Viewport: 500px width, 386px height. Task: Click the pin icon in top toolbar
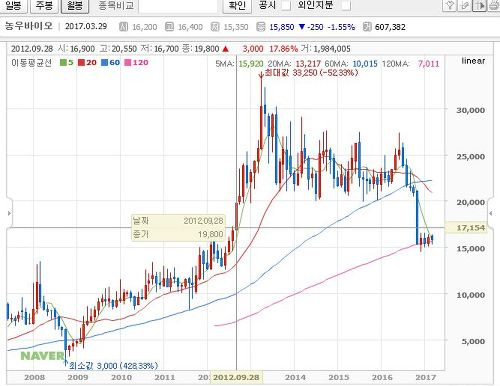tap(449, 5)
